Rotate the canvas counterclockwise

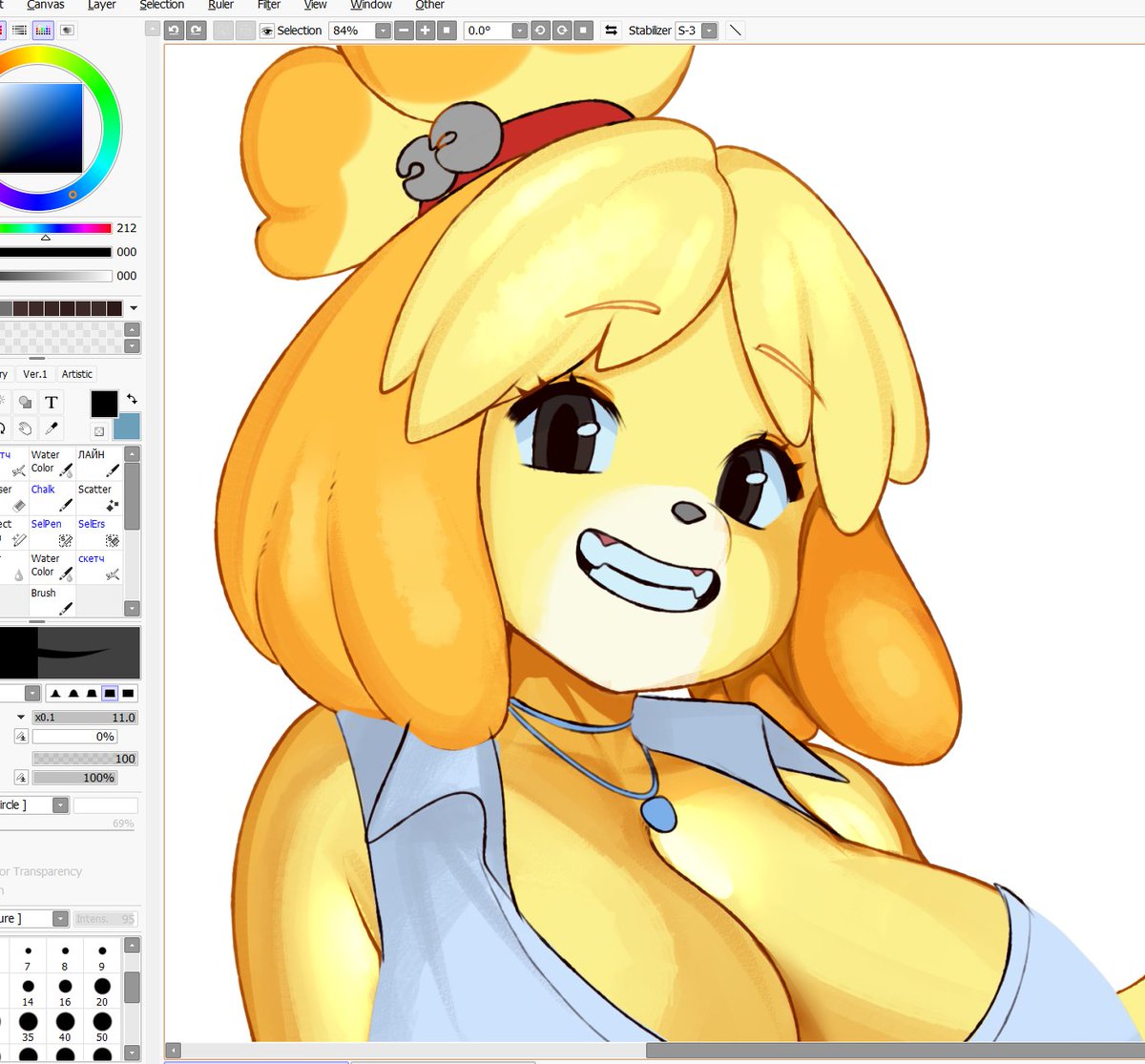coord(540,31)
